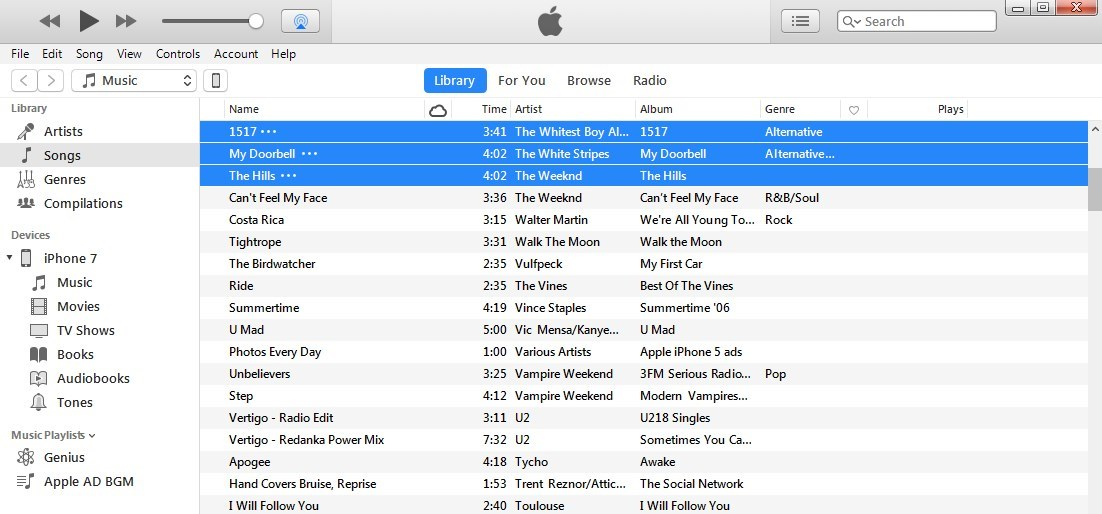Image resolution: width=1102 pixels, height=514 pixels.
Task: Click the song list scroll up arrow
Action: point(1094,129)
